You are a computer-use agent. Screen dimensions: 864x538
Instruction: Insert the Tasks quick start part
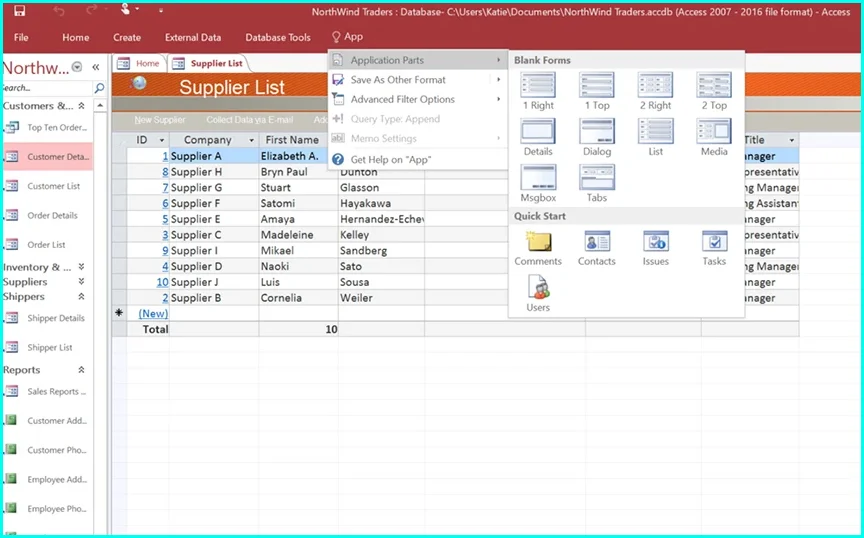point(714,242)
